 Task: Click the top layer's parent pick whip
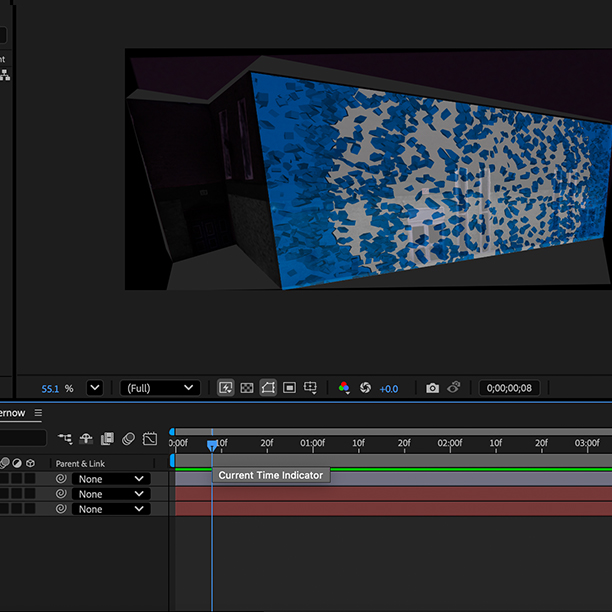tap(61, 479)
